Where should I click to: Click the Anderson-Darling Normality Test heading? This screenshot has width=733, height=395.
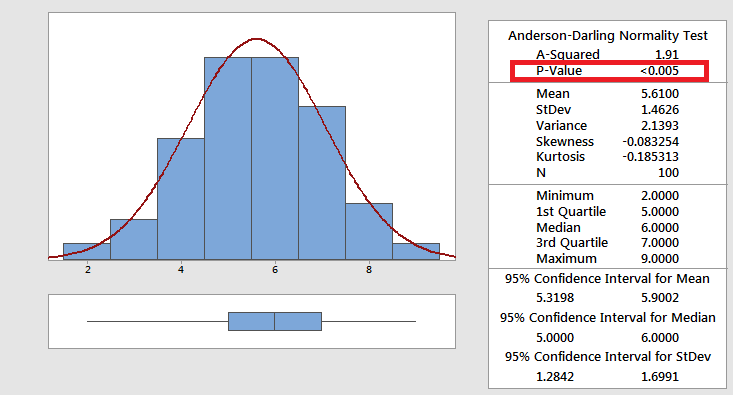[x=608, y=36]
